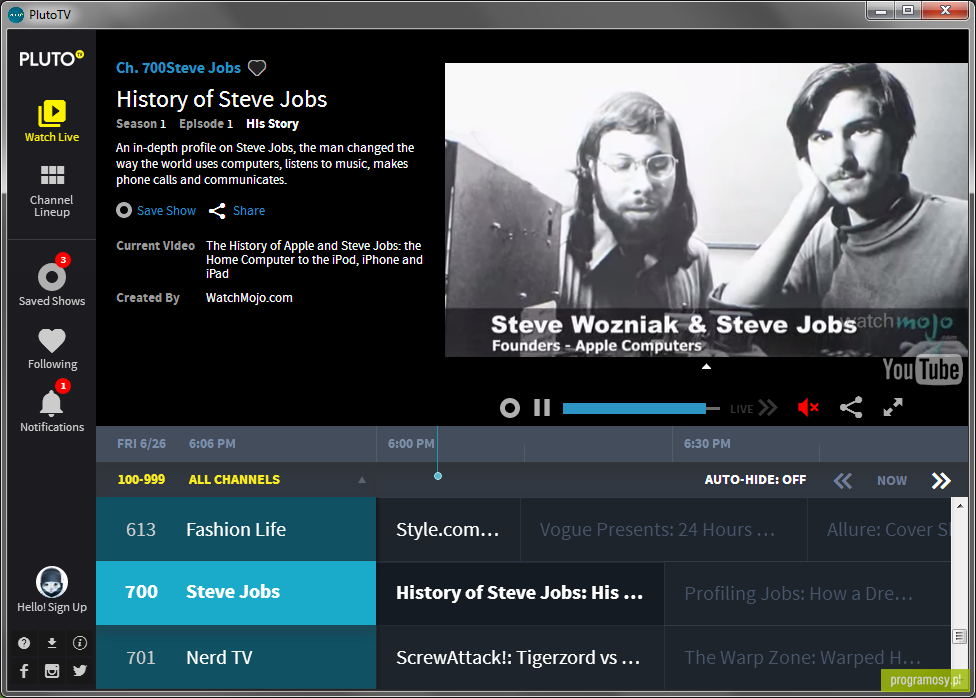976x698 pixels.
Task: Click the PLUTO logo
Action: pos(51,59)
